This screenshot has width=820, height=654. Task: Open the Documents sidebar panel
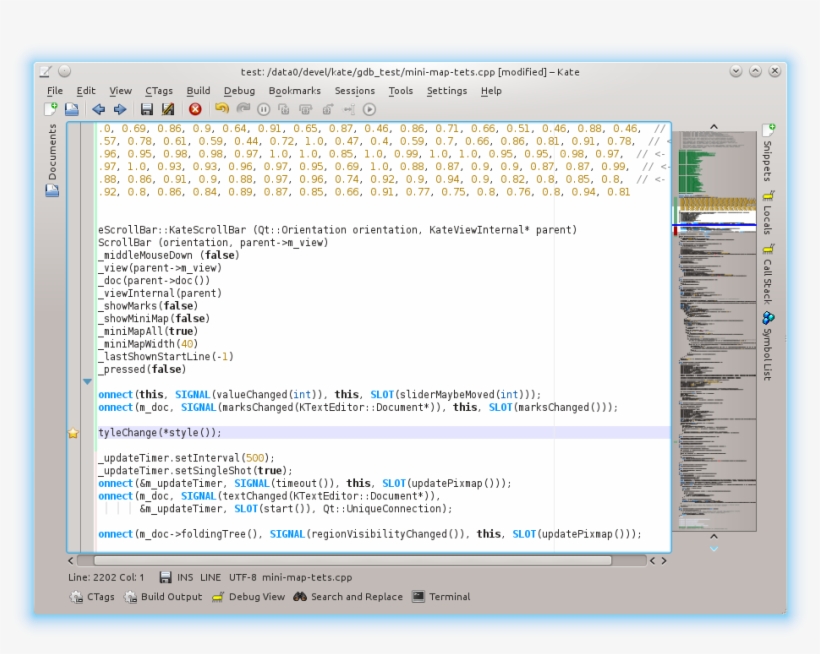pyautogui.click(x=52, y=160)
